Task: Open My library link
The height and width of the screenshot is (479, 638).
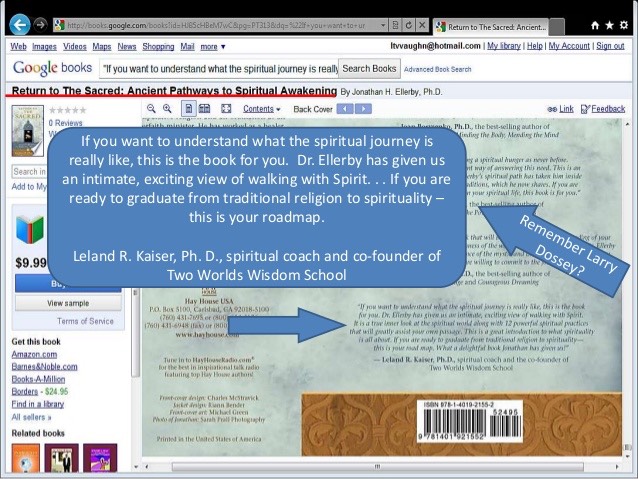Action: point(504,46)
